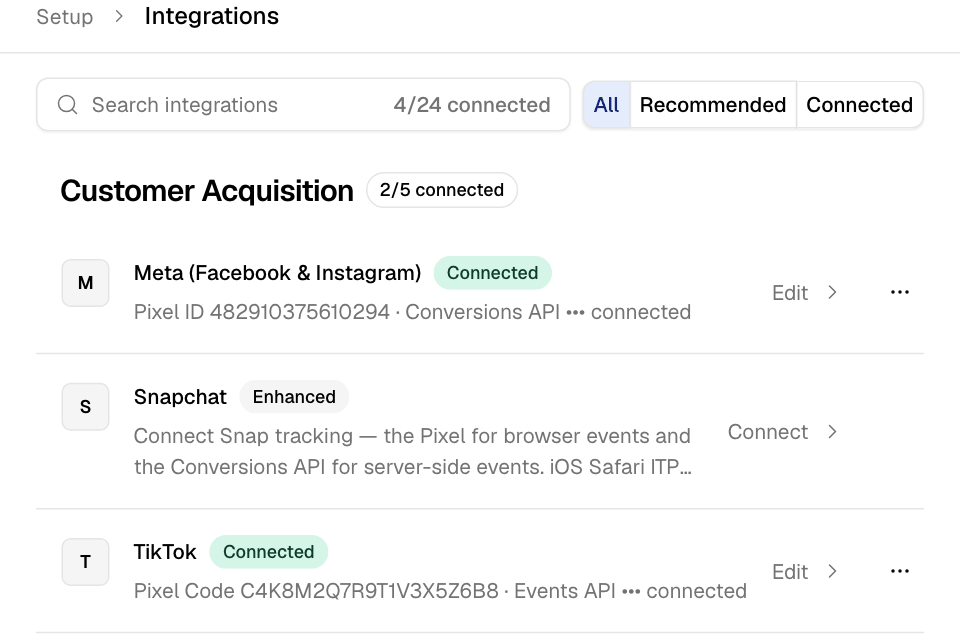960x640 pixels.
Task: Click the TikTok Connected status badge
Action: (268, 552)
